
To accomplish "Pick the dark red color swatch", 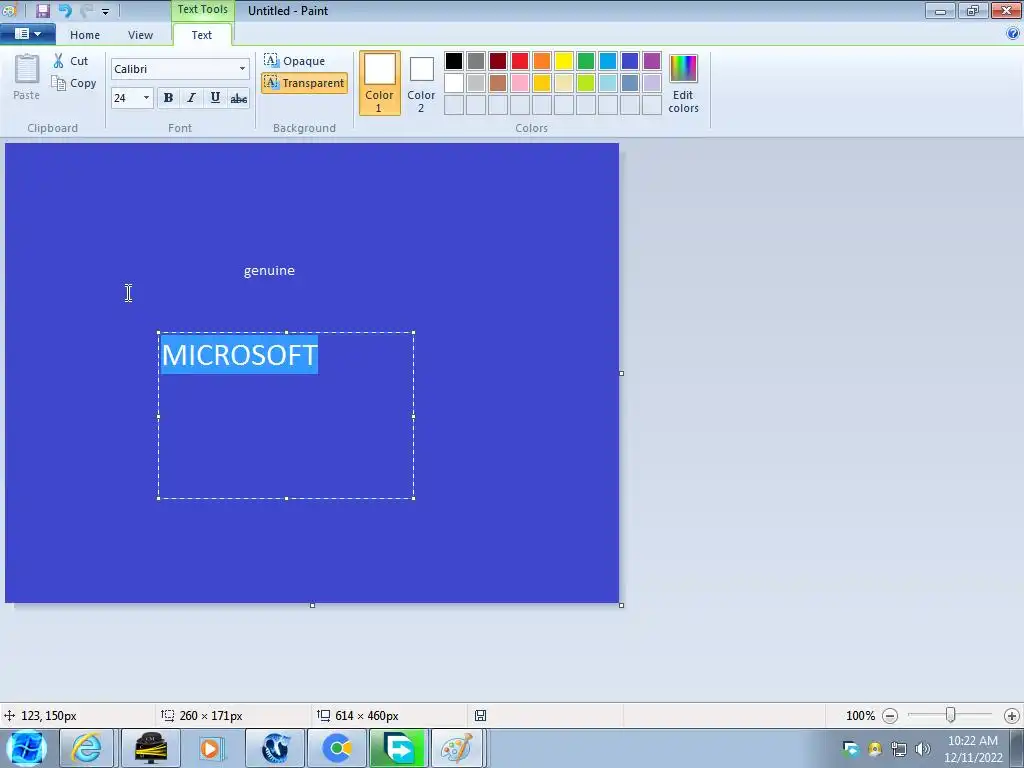I will pyautogui.click(x=498, y=61).
